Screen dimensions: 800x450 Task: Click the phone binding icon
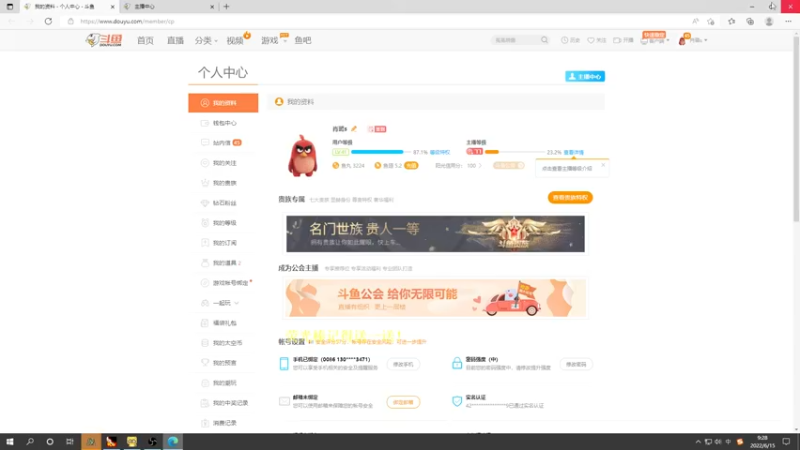284,363
